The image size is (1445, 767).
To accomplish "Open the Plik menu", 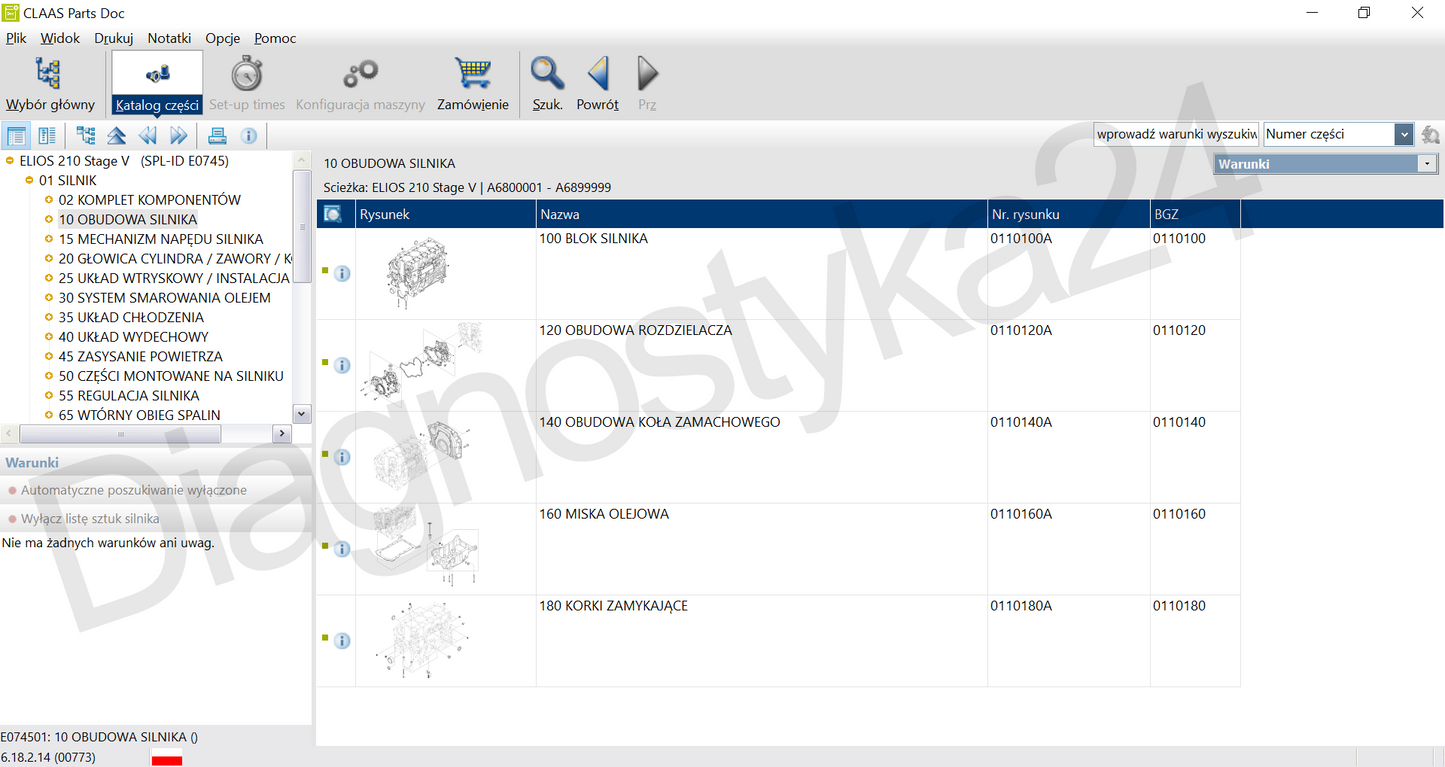I will click(16, 38).
